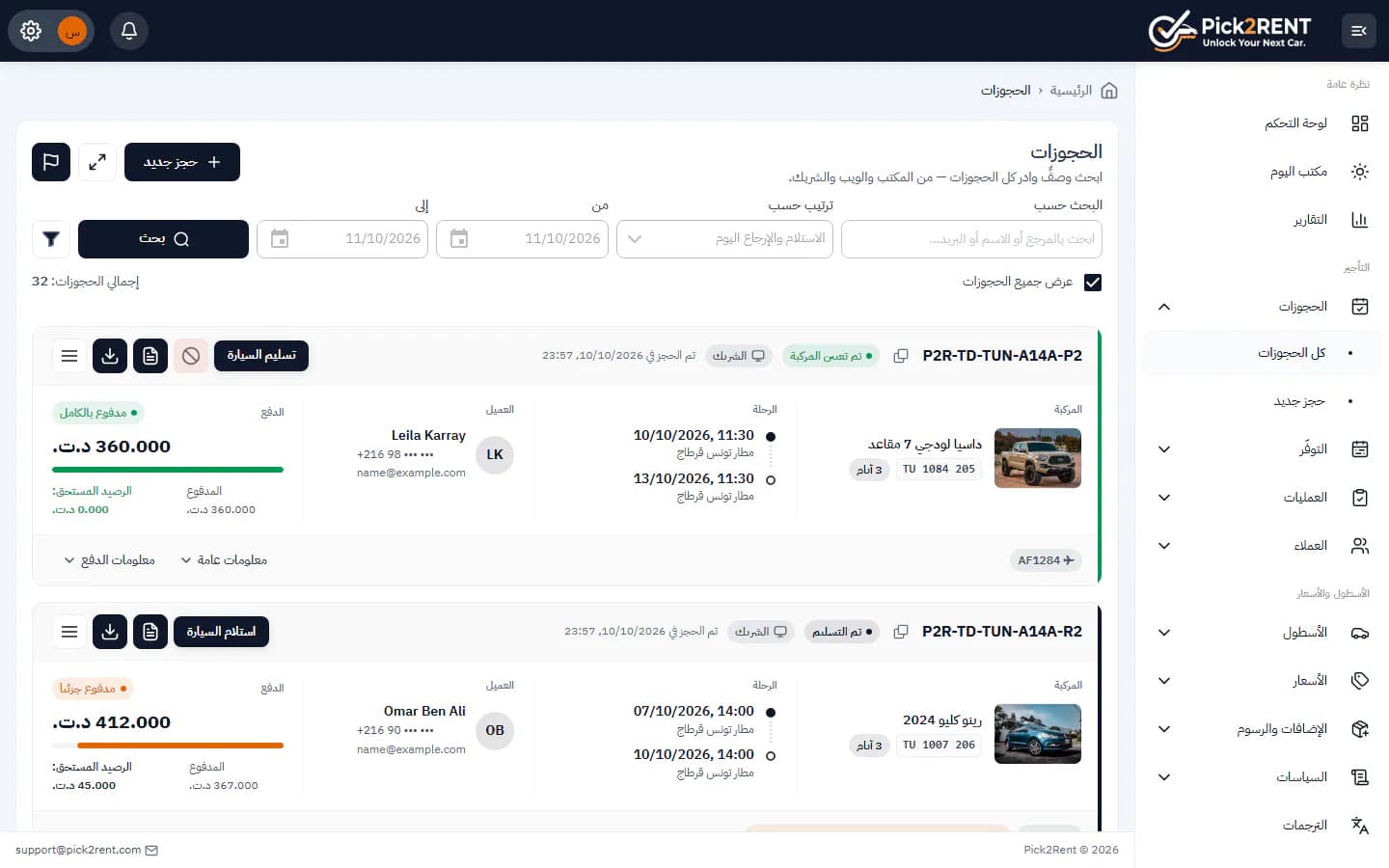Open notifications bell

pos(129,31)
